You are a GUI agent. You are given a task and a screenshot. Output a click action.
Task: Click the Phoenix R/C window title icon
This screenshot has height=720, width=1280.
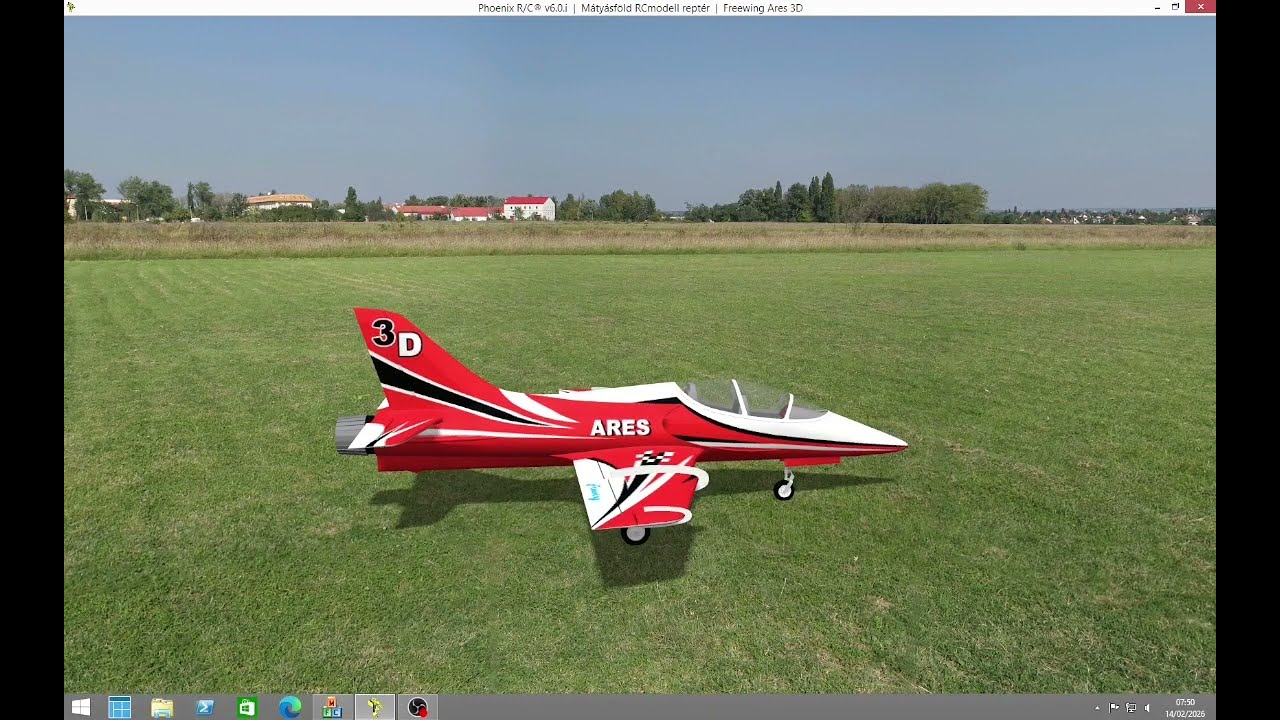[x=71, y=7]
